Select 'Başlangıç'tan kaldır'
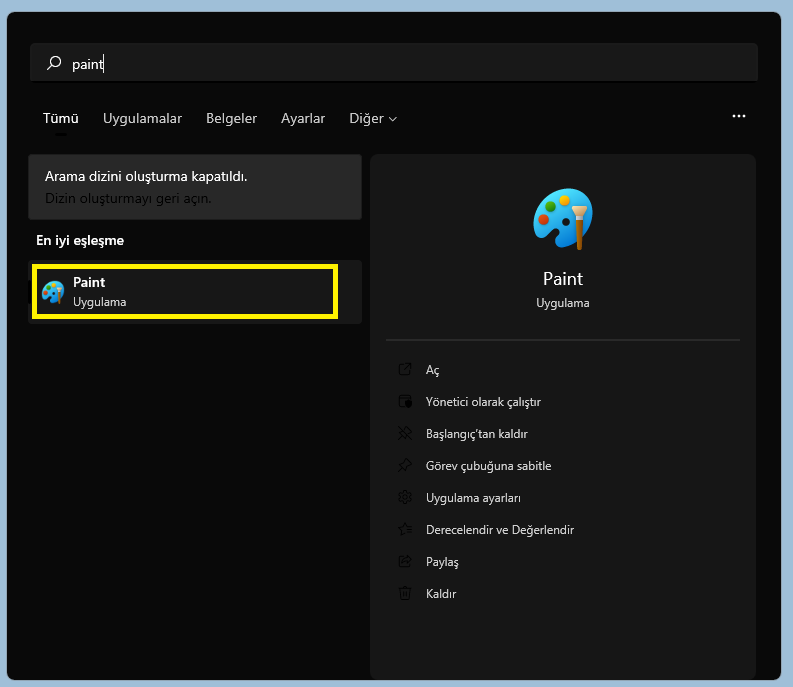 pyautogui.click(x=476, y=434)
